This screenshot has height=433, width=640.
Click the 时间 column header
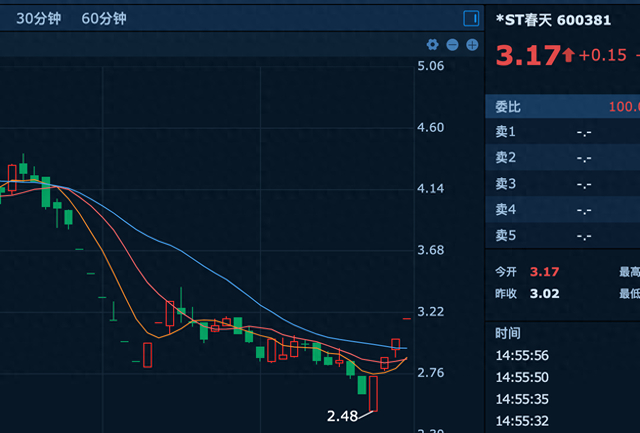(x=508, y=333)
